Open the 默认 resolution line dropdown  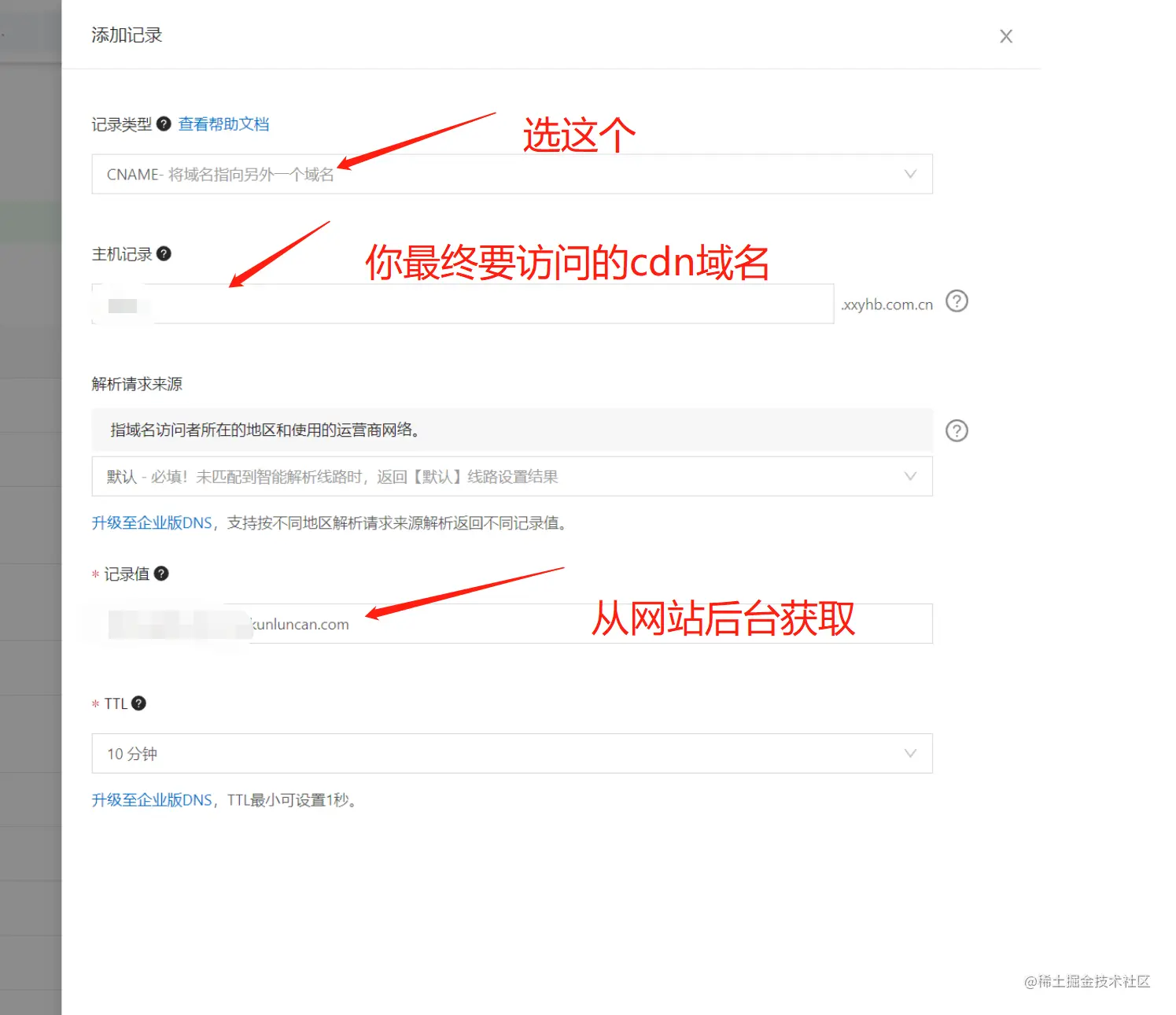511,476
